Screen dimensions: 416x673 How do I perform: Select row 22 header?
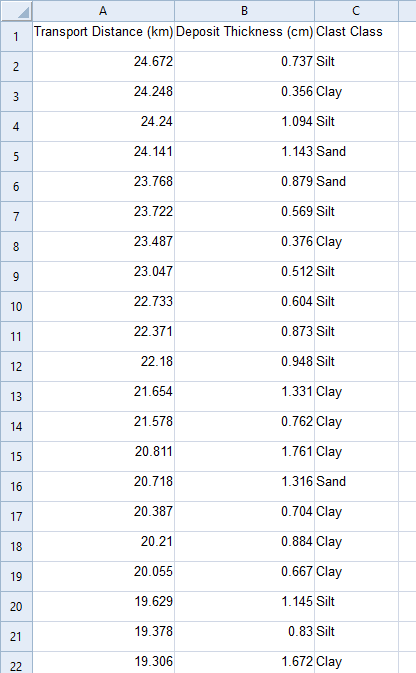click(16, 662)
